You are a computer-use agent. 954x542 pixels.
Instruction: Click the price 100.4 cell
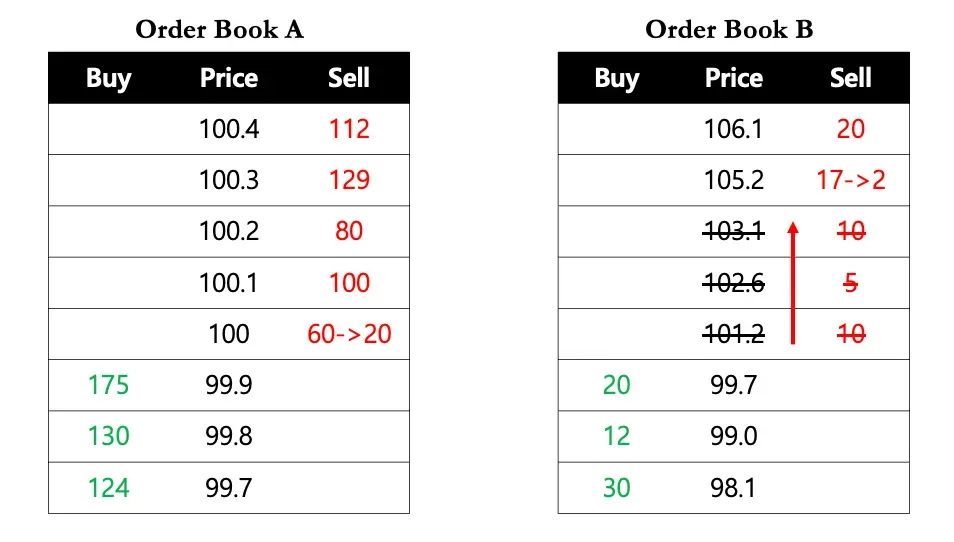[229, 129]
